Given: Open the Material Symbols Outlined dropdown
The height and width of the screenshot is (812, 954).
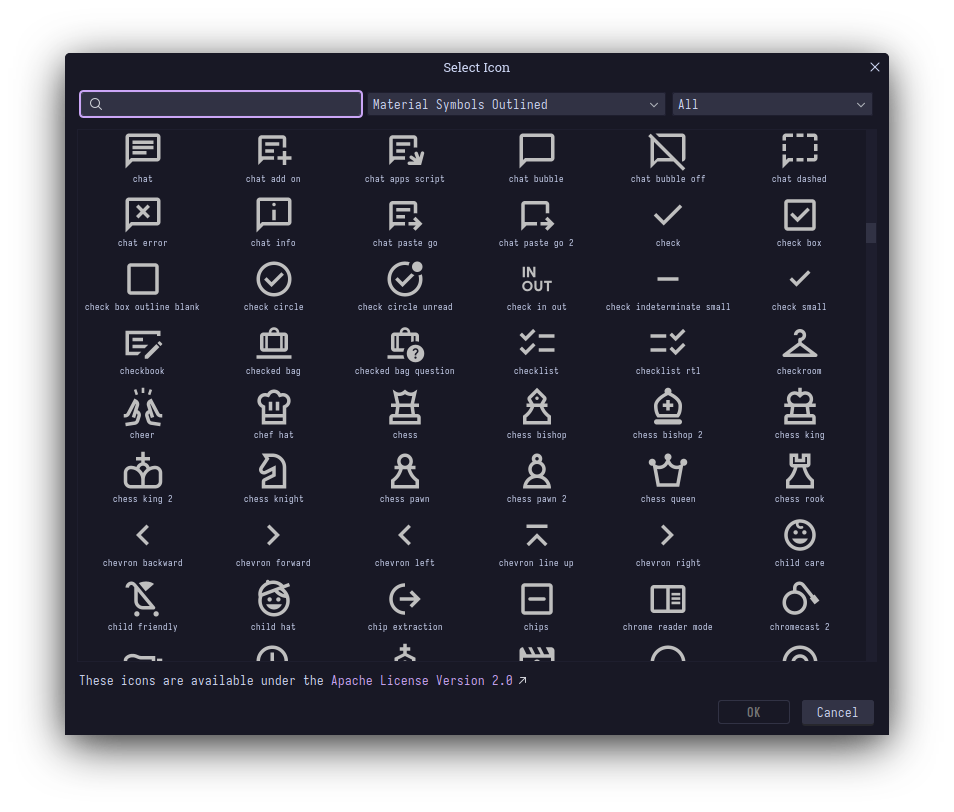Looking at the screenshot, I should pyautogui.click(x=516, y=105).
